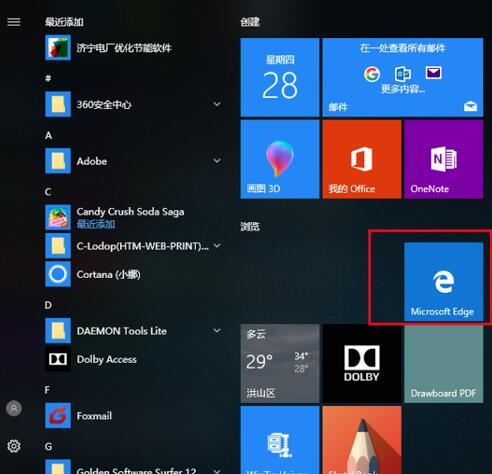Viewport: 492px width, 474px height.
Task: Click the 360安全中心 folder icon
Action: coord(58,104)
